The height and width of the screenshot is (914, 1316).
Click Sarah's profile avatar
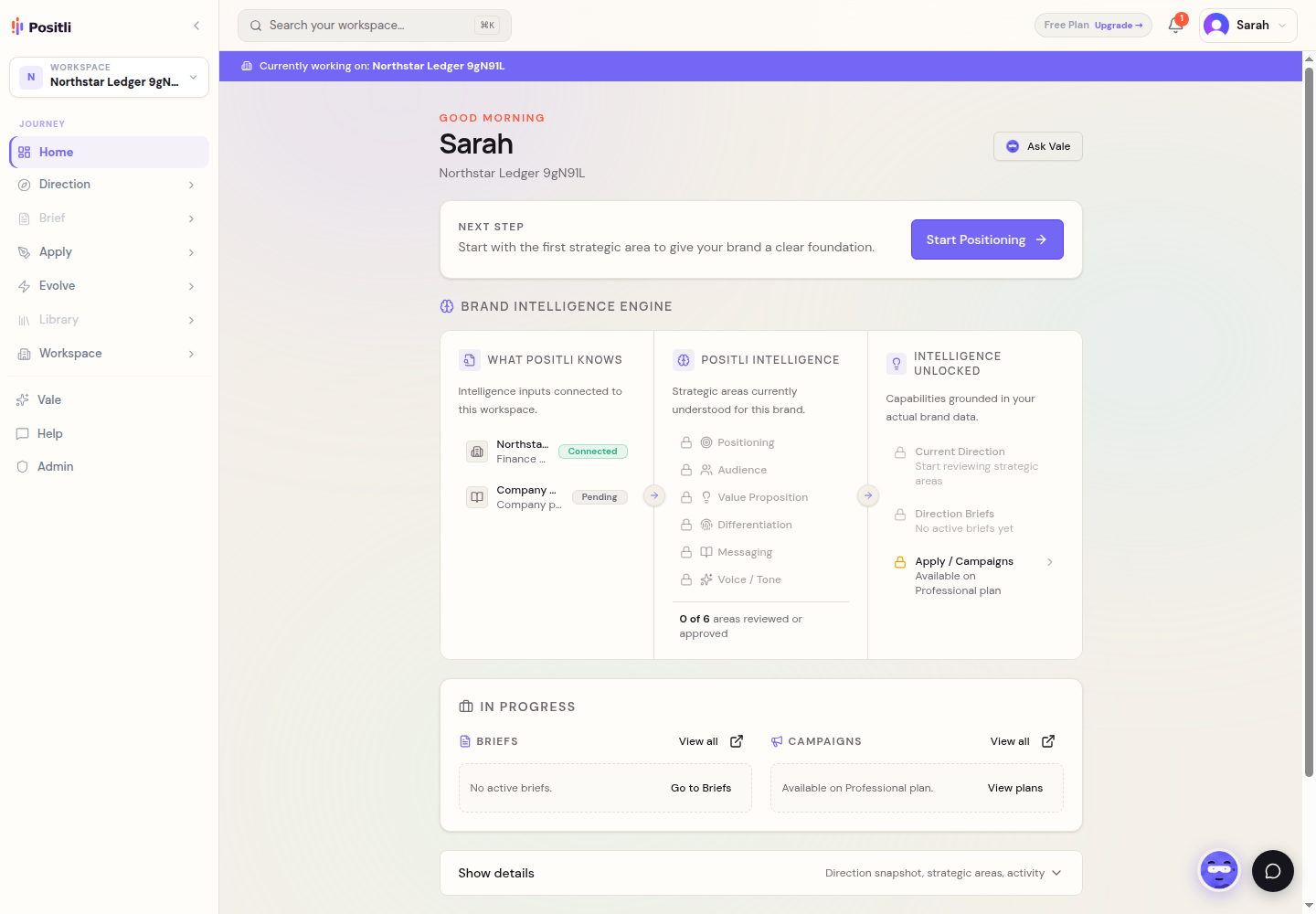(x=1216, y=26)
